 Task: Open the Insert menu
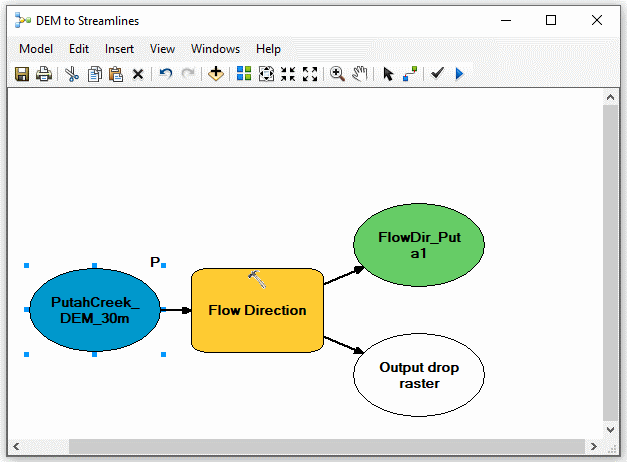pyautogui.click(x=119, y=49)
